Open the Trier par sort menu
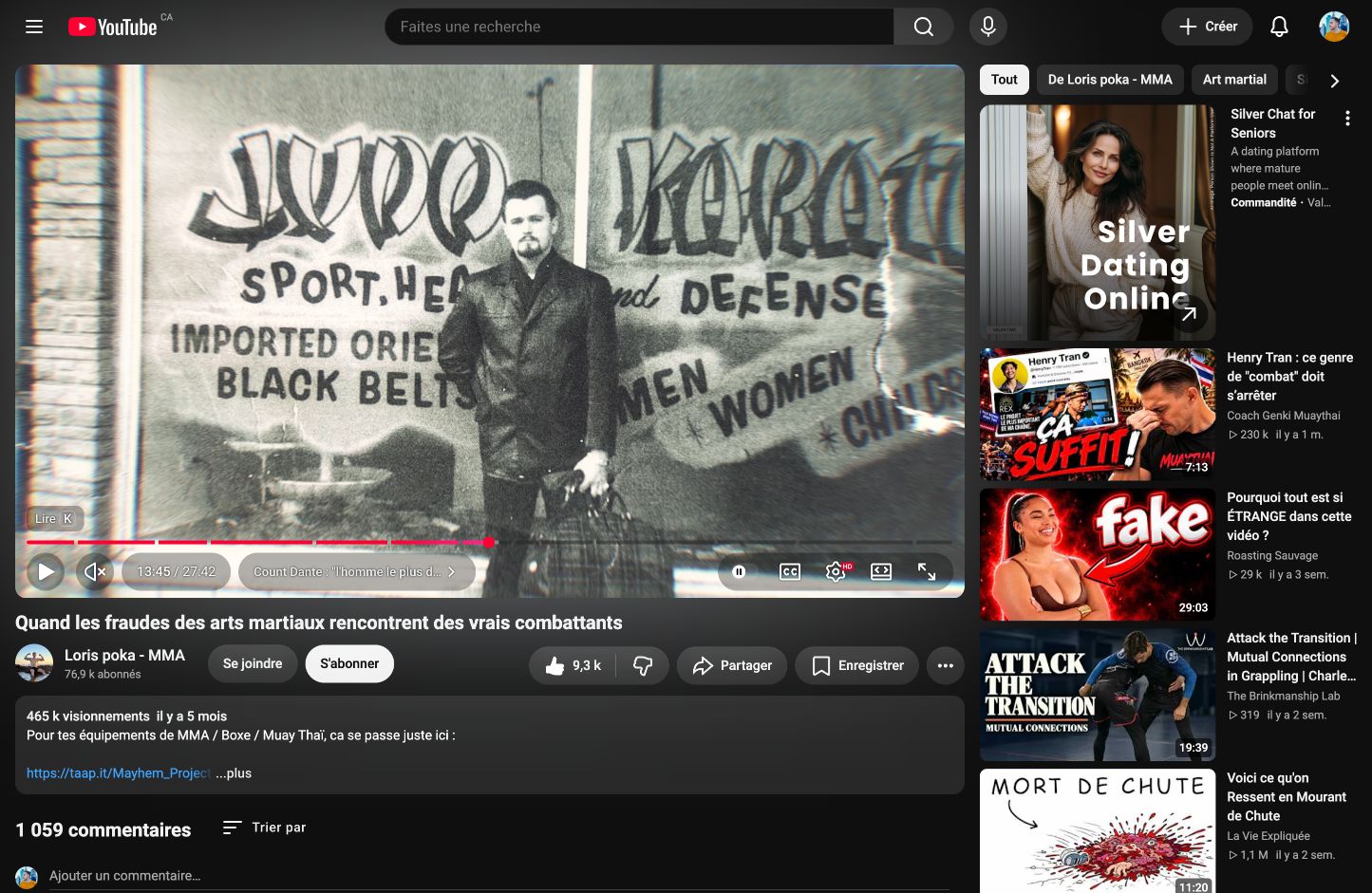Viewport: 1372px width, 893px height. (265, 828)
